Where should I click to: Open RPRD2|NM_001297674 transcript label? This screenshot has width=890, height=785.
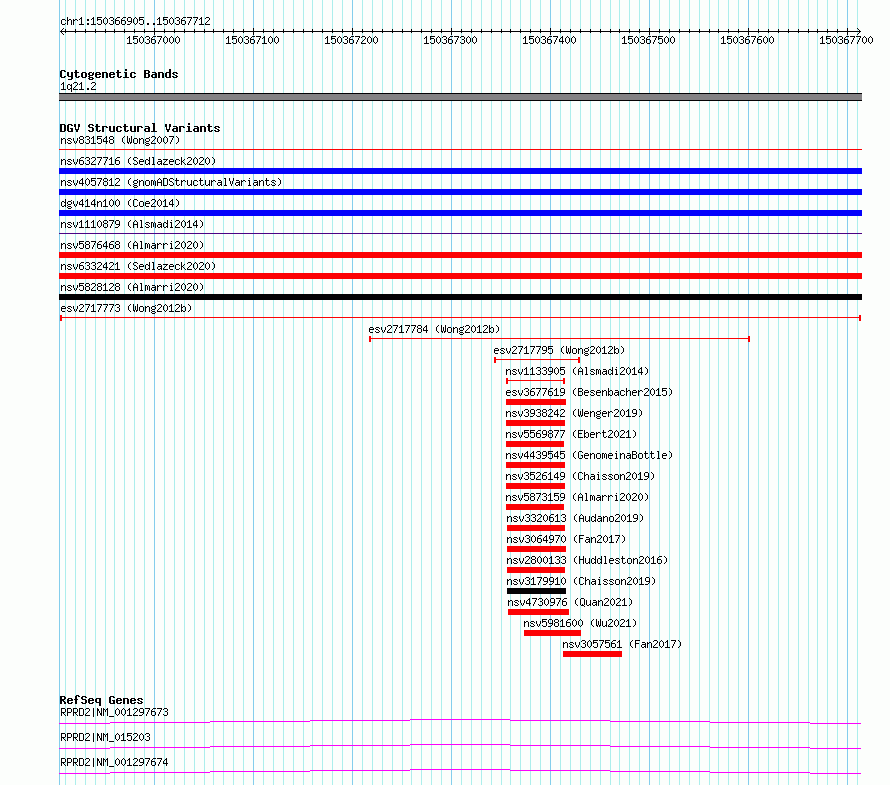coord(114,762)
